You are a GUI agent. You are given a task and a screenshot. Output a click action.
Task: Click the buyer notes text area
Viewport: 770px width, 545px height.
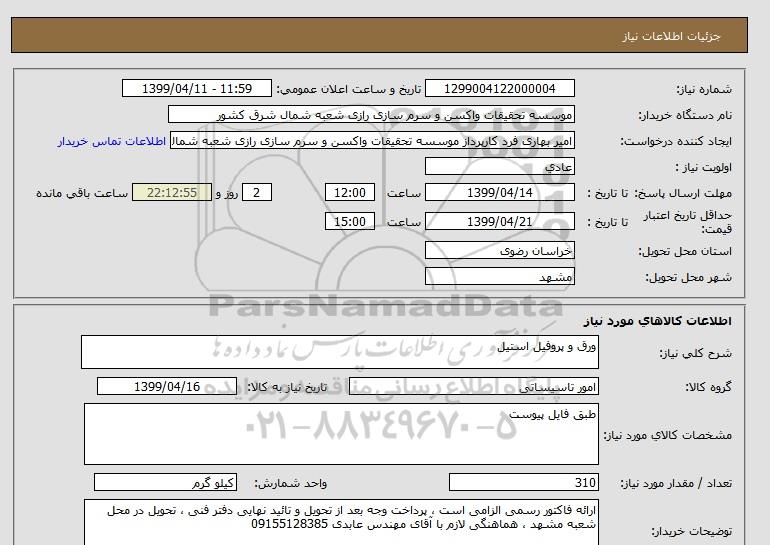341,522
